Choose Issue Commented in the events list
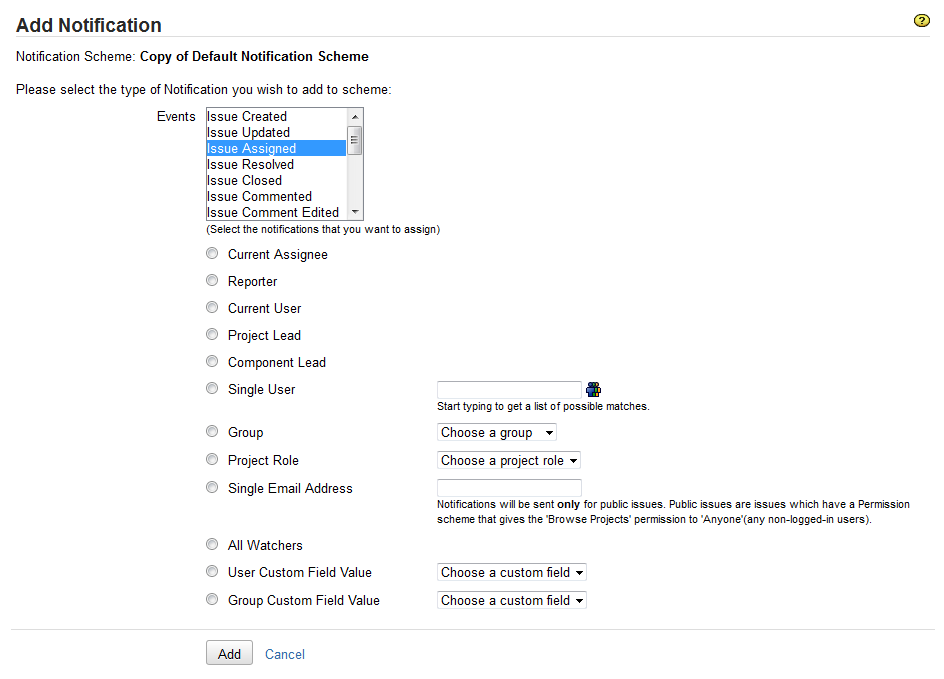This screenshot has width=944, height=679. tap(259, 197)
